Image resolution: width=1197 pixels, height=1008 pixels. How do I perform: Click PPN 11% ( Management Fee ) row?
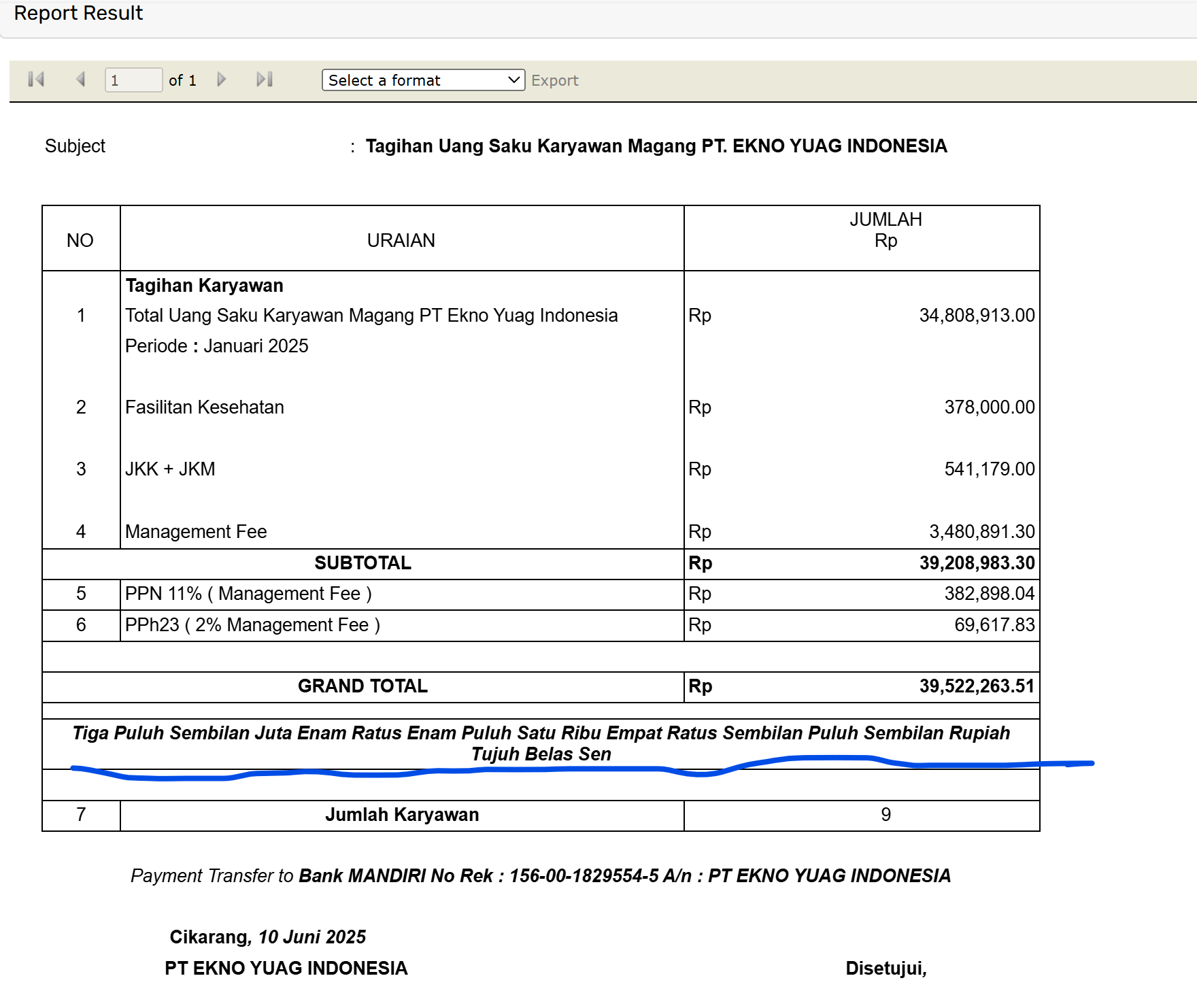(248, 594)
